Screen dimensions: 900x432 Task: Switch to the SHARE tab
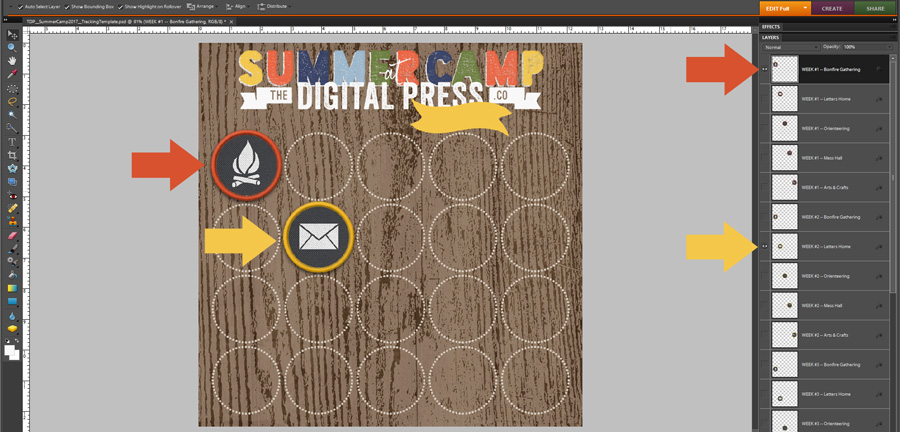click(x=875, y=9)
